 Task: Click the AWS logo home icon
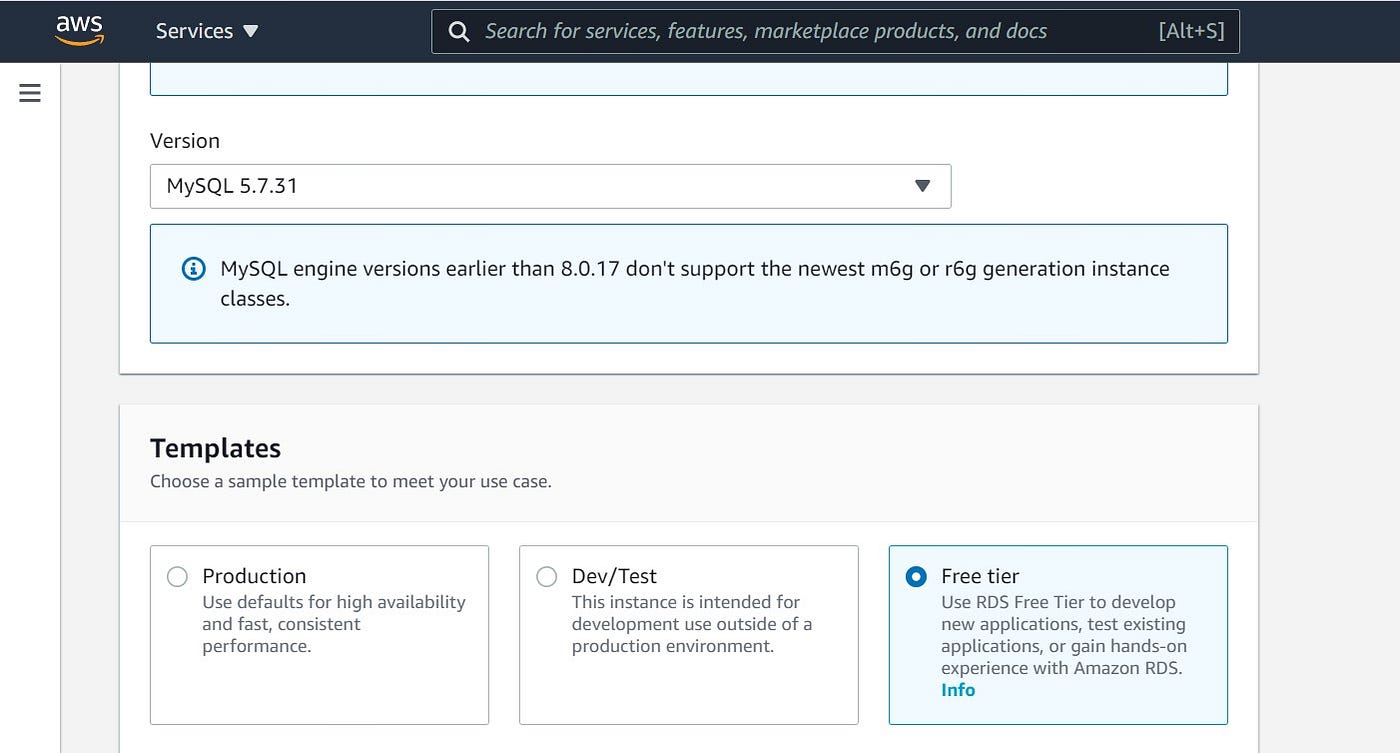(x=79, y=30)
